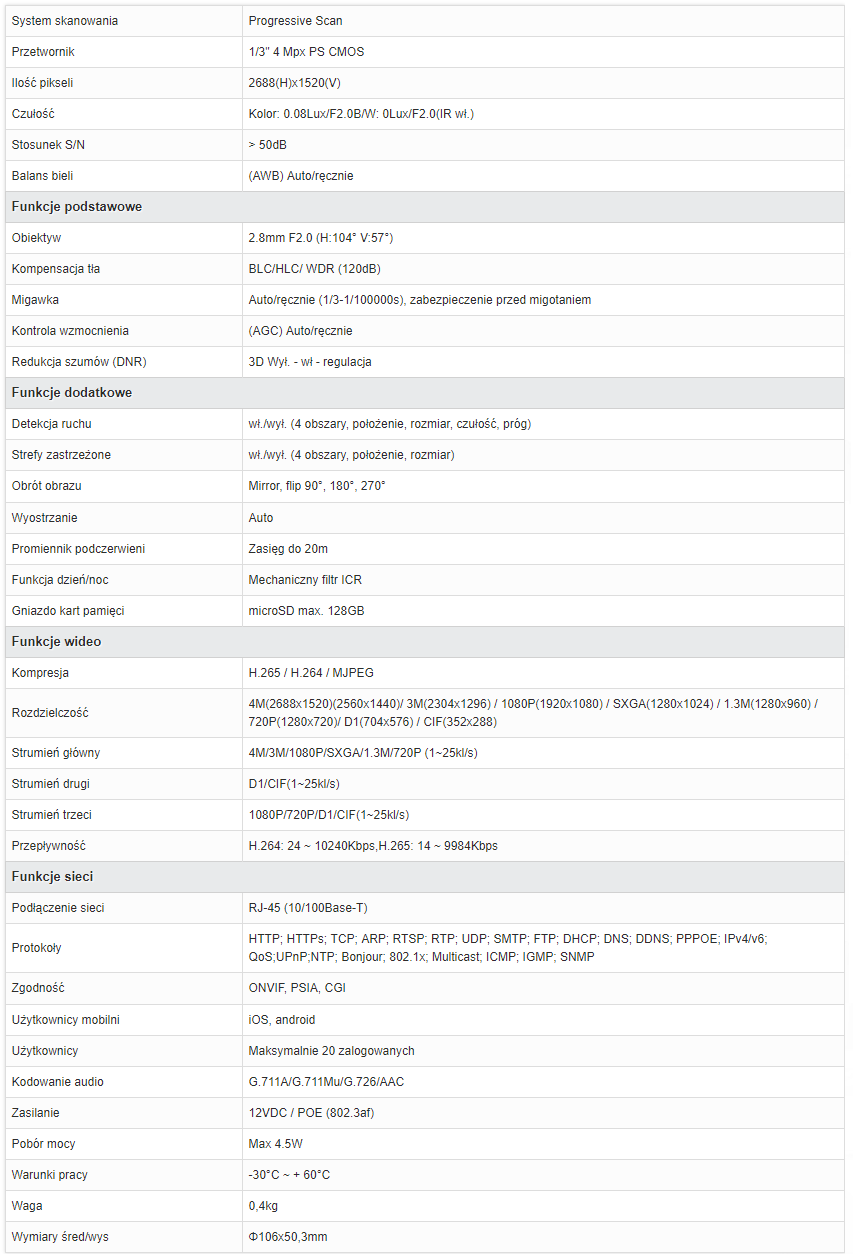
Task: Click the 'microSD max. 128GB' value
Action: click(307, 611)
